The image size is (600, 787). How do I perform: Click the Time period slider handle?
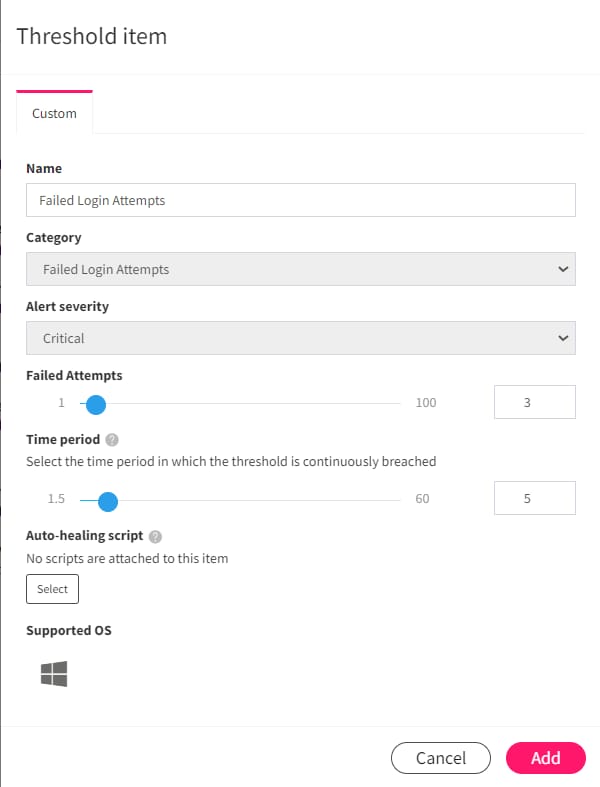108,499
